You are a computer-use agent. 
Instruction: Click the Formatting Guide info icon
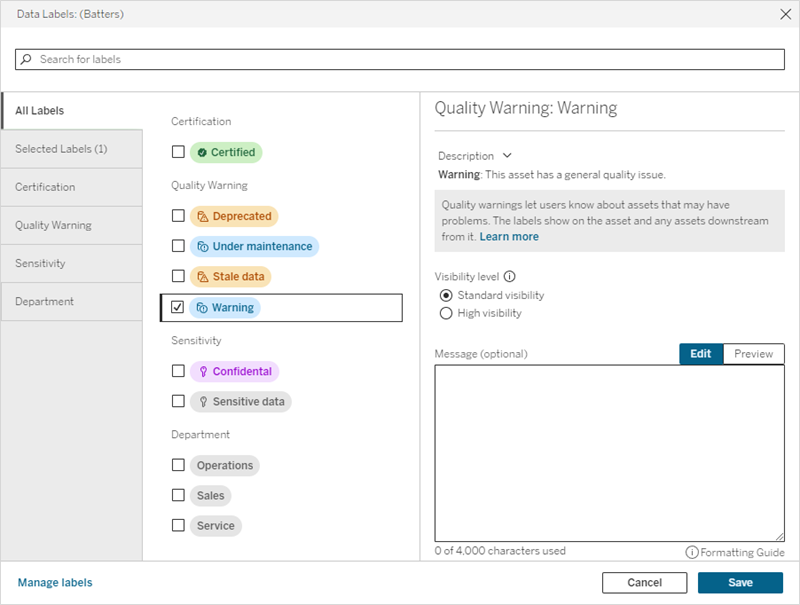tap(691, 552)
